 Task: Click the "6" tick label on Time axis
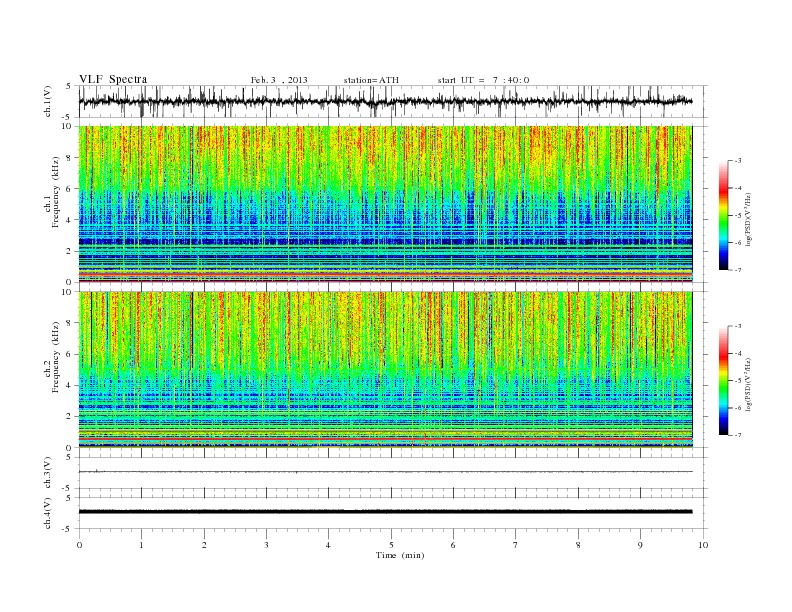453,545
